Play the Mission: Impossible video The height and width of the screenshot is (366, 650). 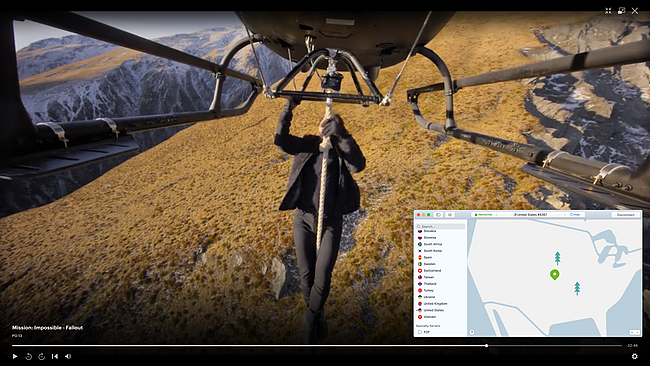(x=15, y=356)
